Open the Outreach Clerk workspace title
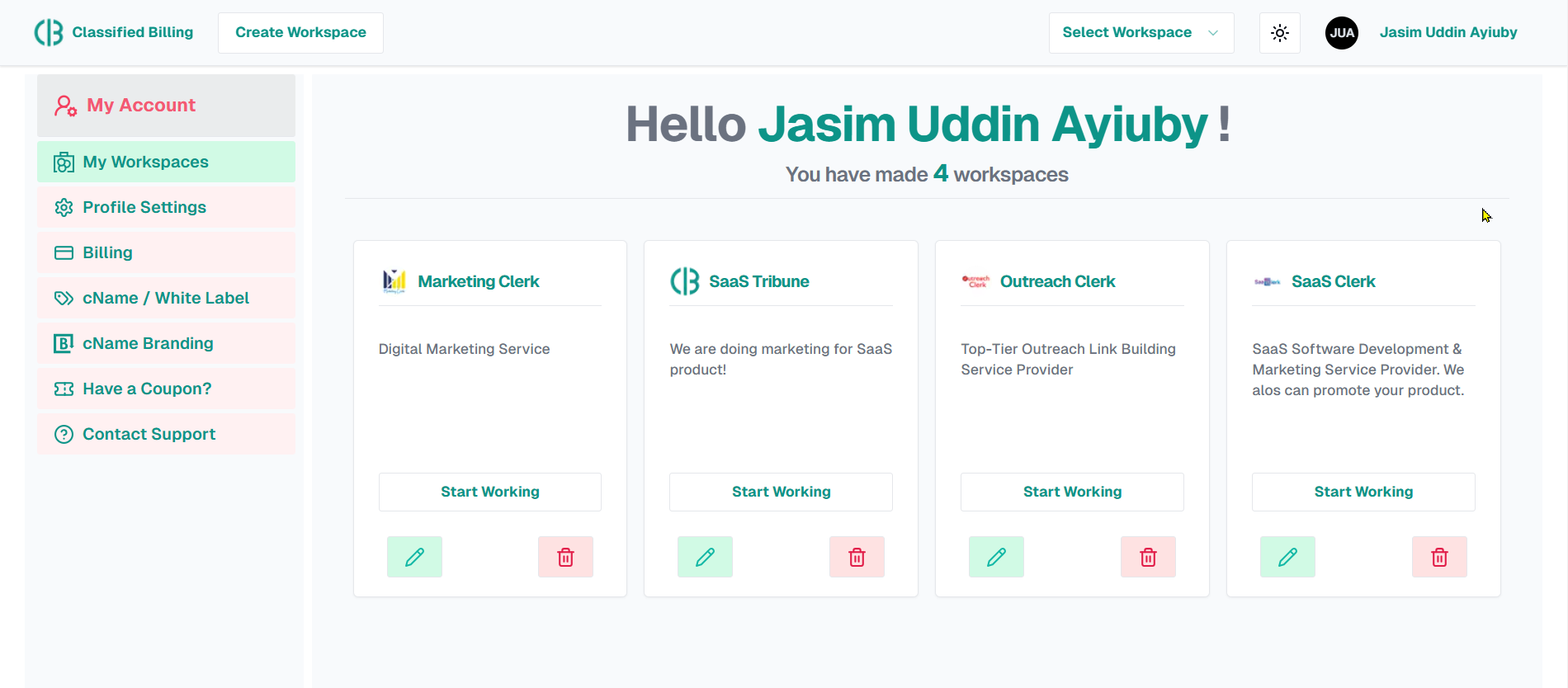Viewport: 1568px width, 688px height. click(x=1057, y=281)
